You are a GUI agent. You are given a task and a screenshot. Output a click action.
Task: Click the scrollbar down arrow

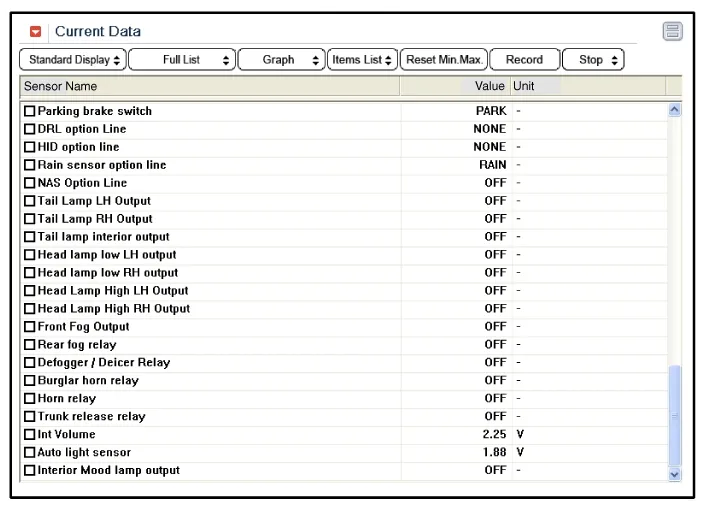click(673, 474)
